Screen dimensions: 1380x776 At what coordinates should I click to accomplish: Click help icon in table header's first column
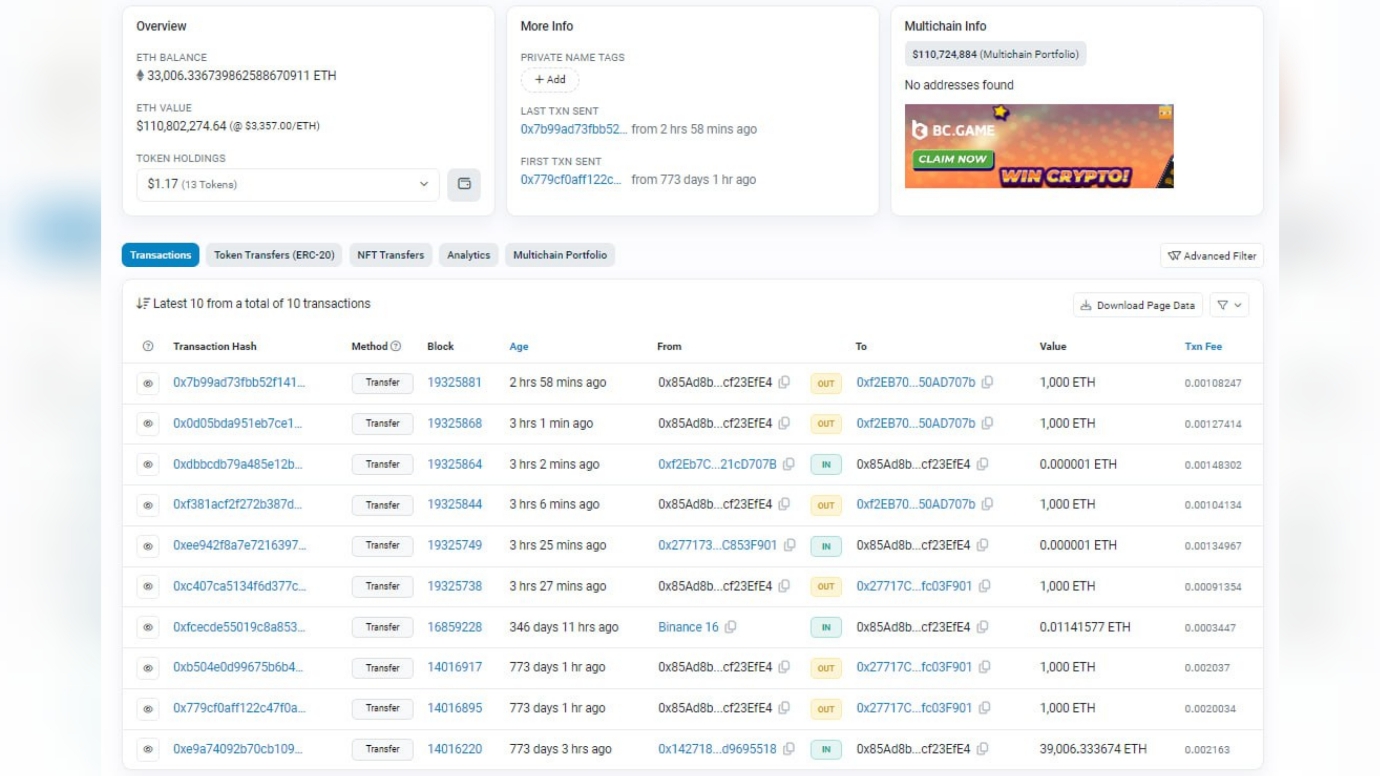(148, 346)
